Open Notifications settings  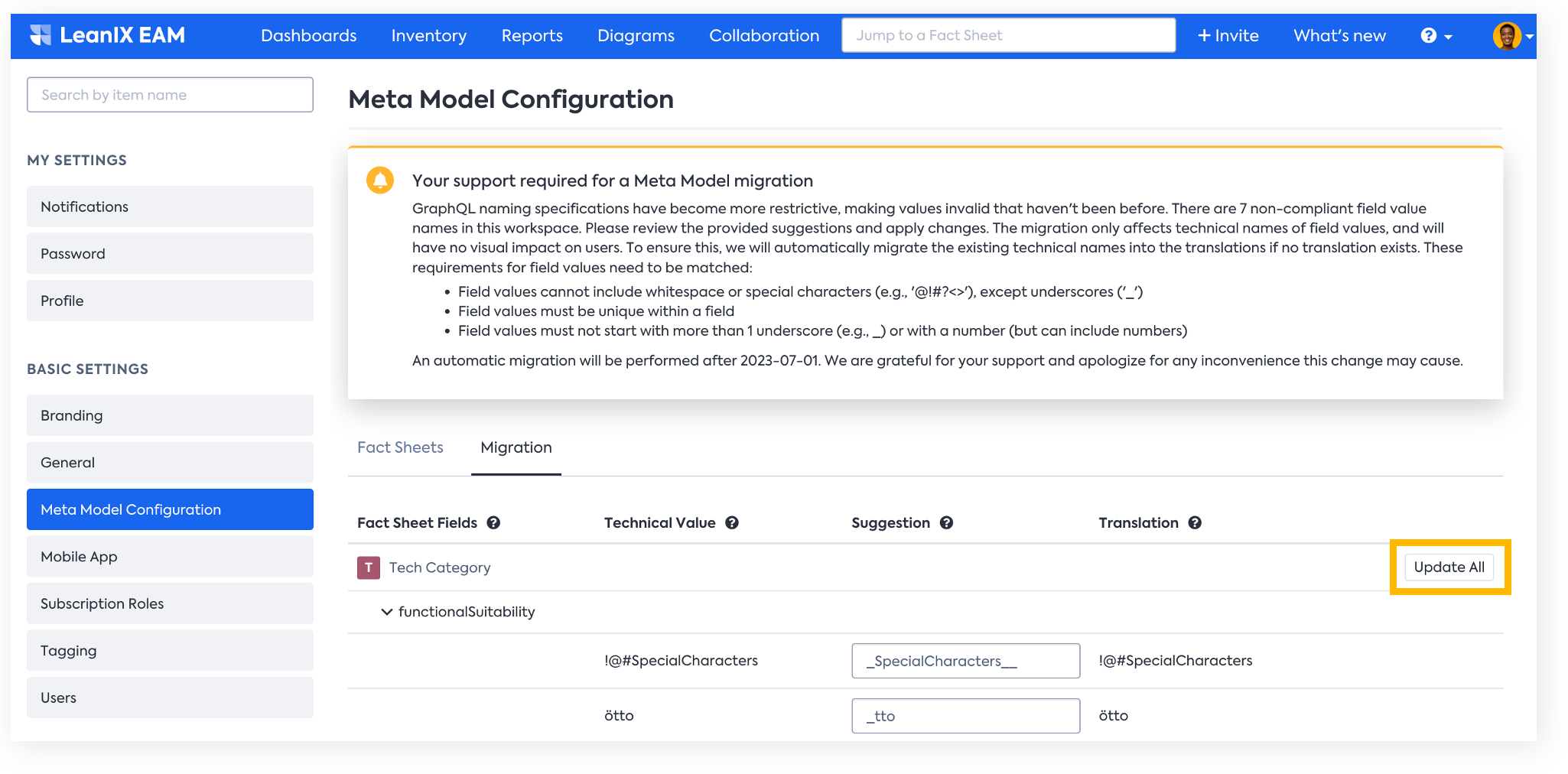tap(170, 207)
